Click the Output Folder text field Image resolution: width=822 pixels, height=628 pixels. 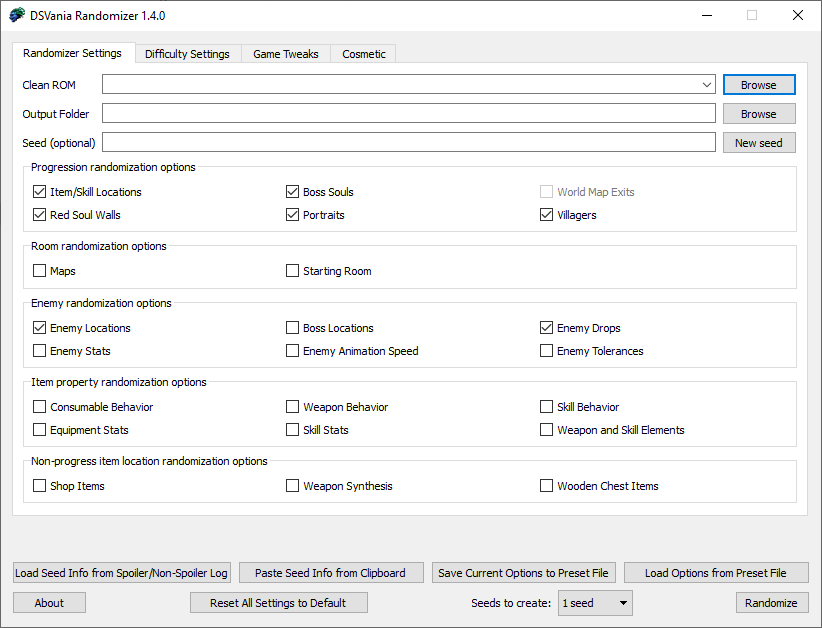[x=408, y=114]
